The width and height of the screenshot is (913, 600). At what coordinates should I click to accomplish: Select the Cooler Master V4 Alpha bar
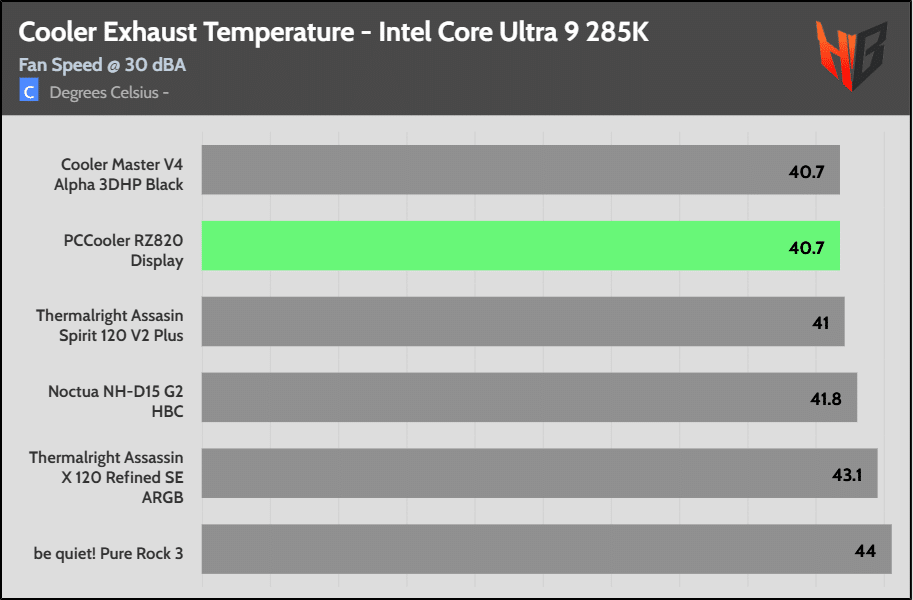click(x=520, y=170)
